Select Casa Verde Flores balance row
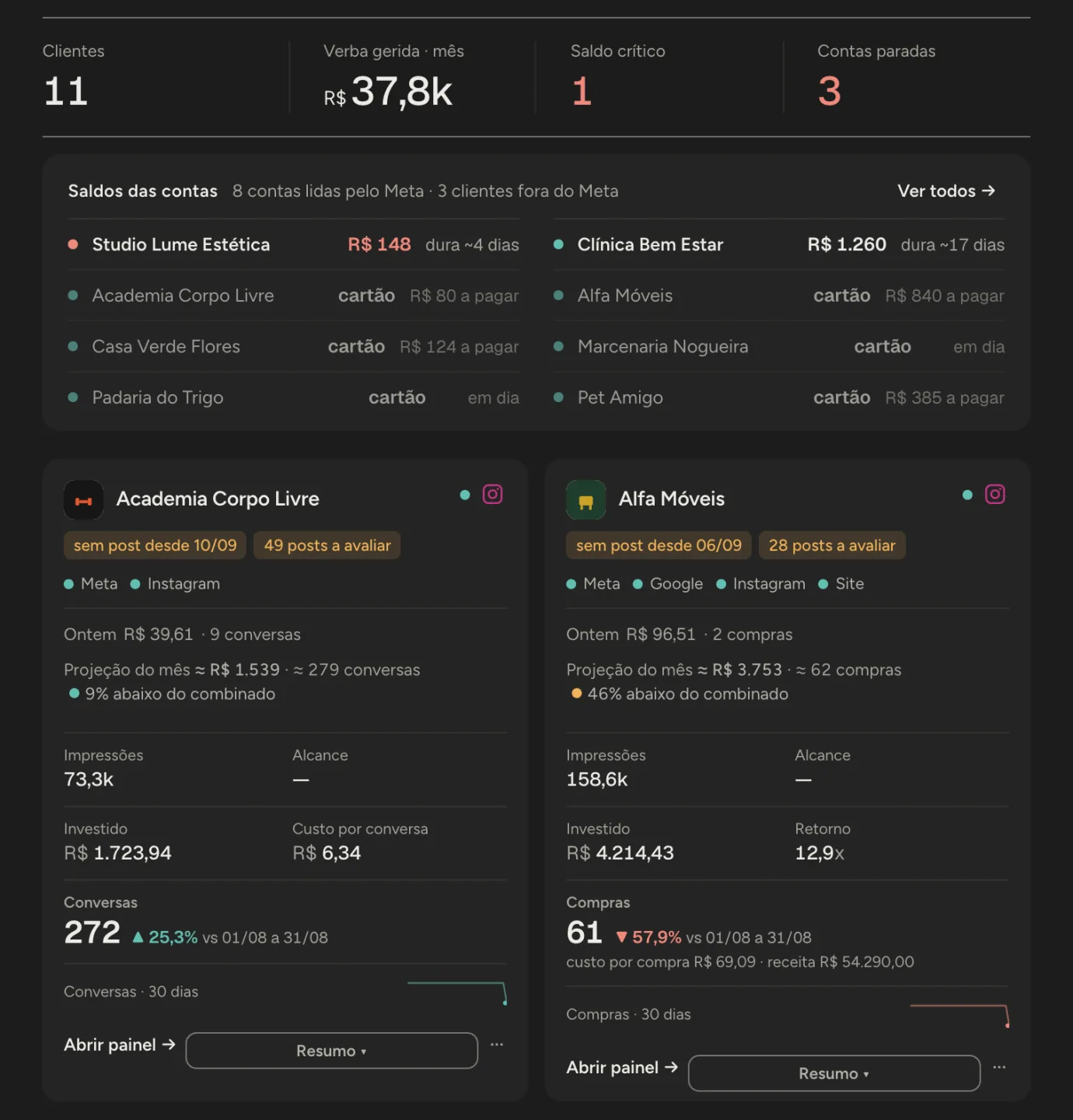The image size is (1073, 1120). 293,347
